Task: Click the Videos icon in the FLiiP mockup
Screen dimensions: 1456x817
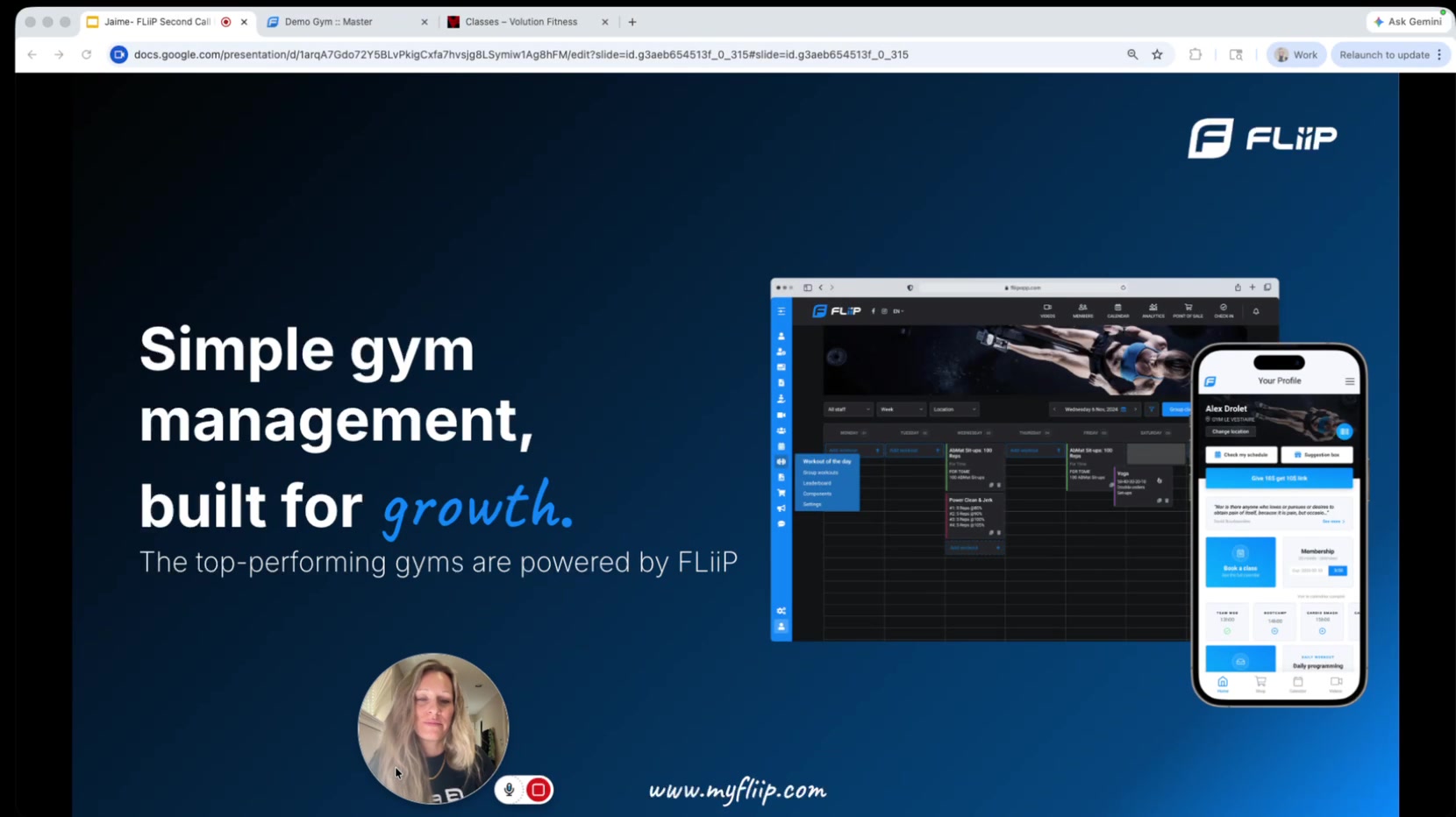Action: point(1047,310)
